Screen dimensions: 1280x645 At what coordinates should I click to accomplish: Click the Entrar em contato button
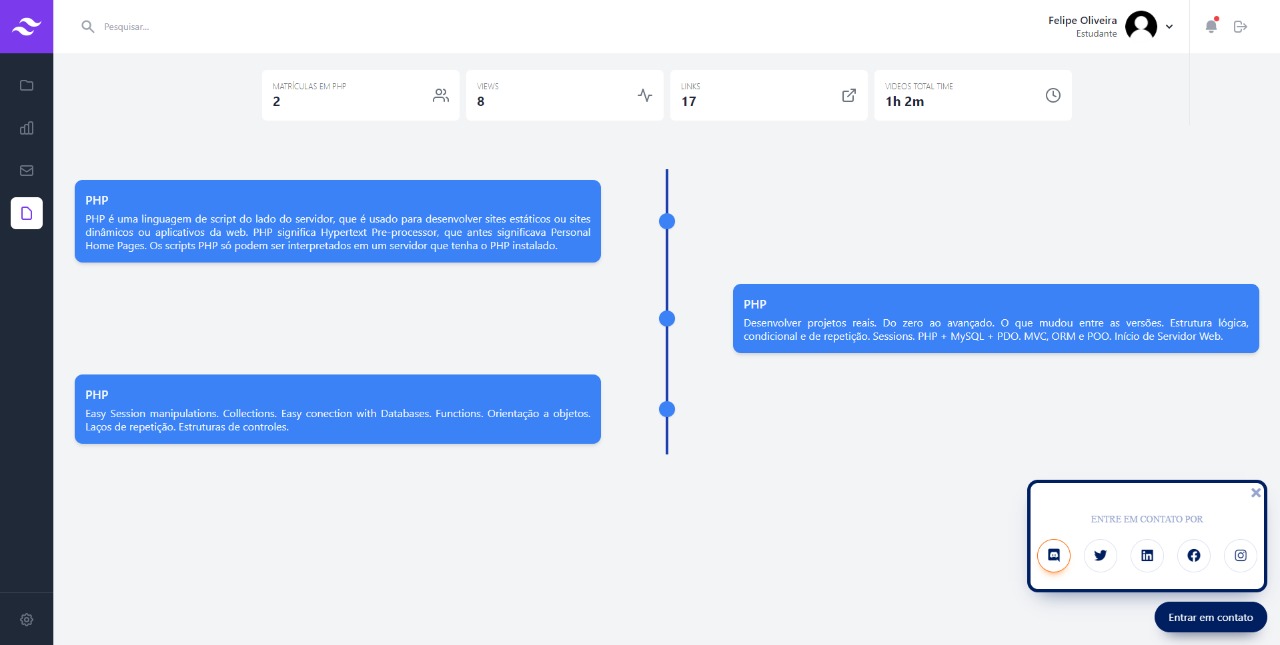[x=1210, y=617]
